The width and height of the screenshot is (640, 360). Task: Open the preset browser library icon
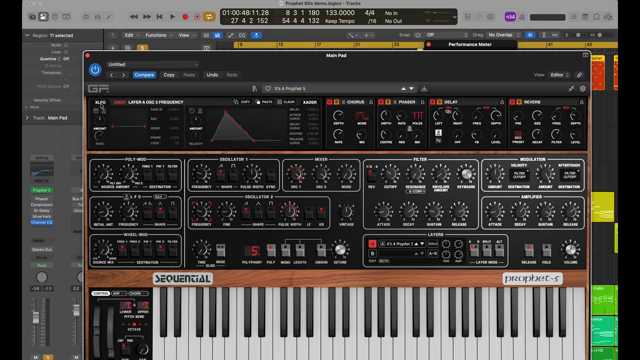(255, 89)
